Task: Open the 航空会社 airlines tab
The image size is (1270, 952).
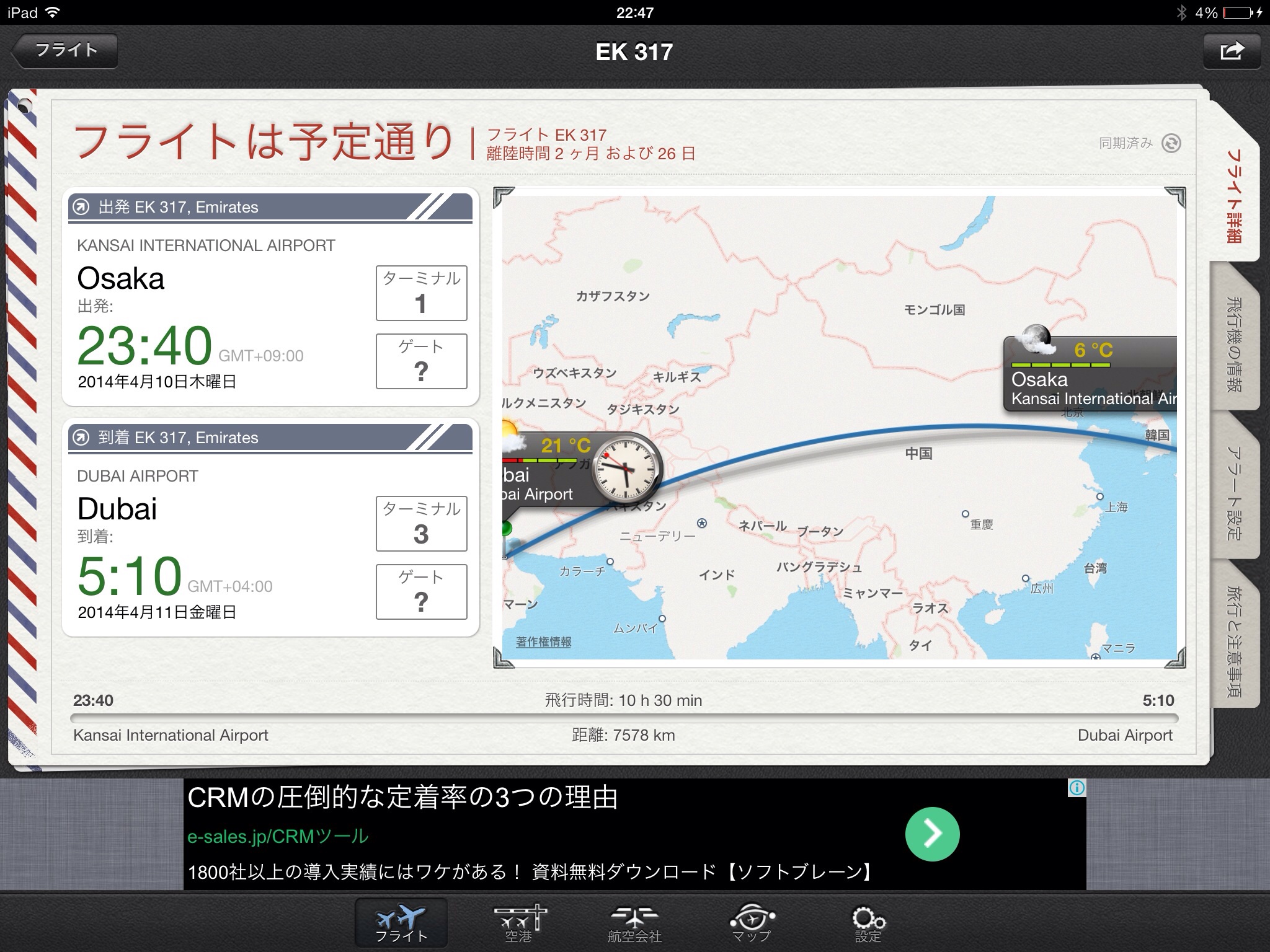Action: [634, 922]
